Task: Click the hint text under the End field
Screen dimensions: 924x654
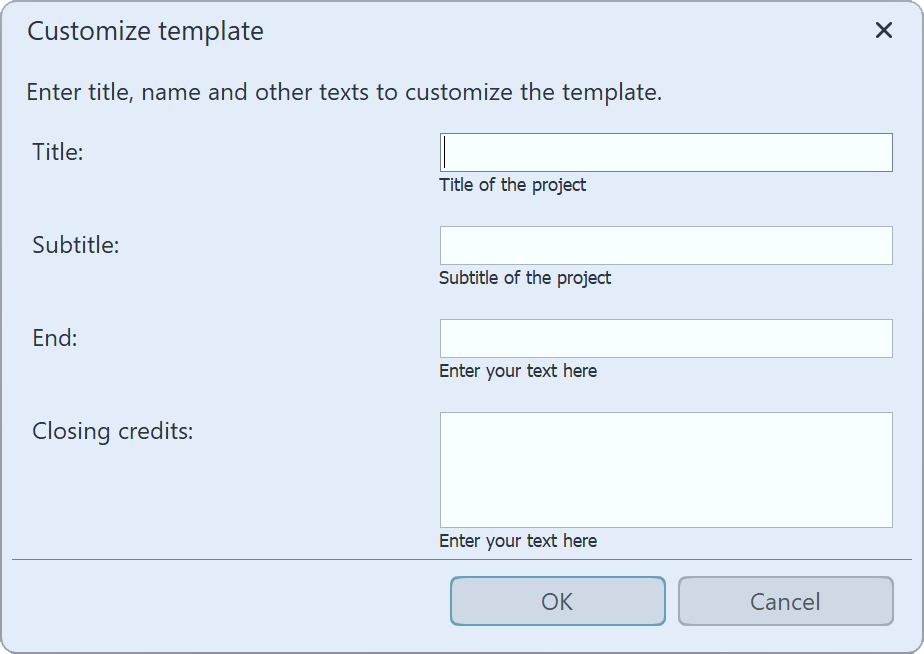Action: tap(518, 371)
